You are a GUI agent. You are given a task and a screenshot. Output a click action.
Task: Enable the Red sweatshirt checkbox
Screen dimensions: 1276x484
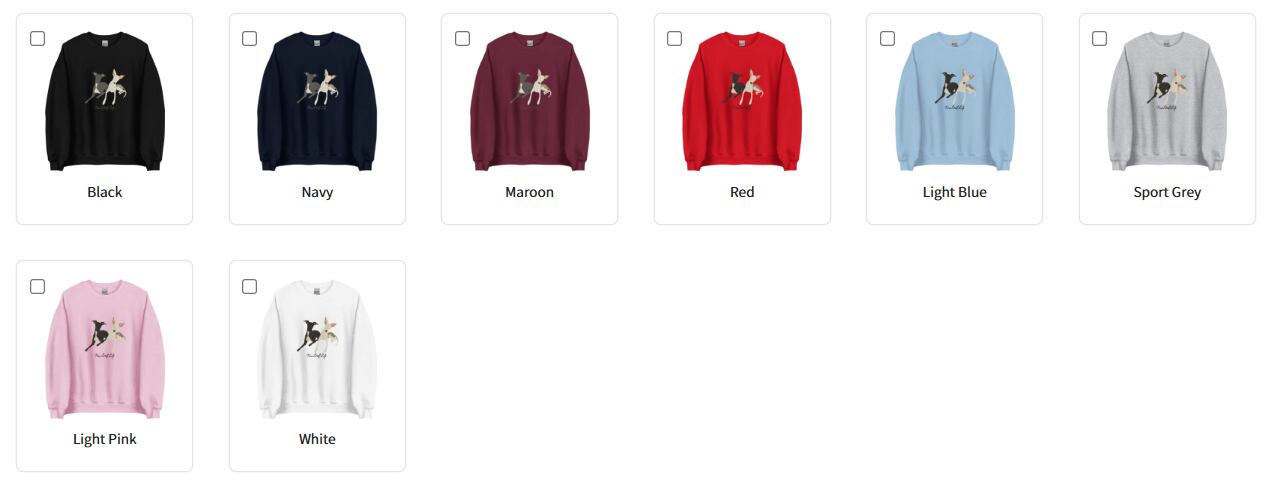tap(675, 39)
